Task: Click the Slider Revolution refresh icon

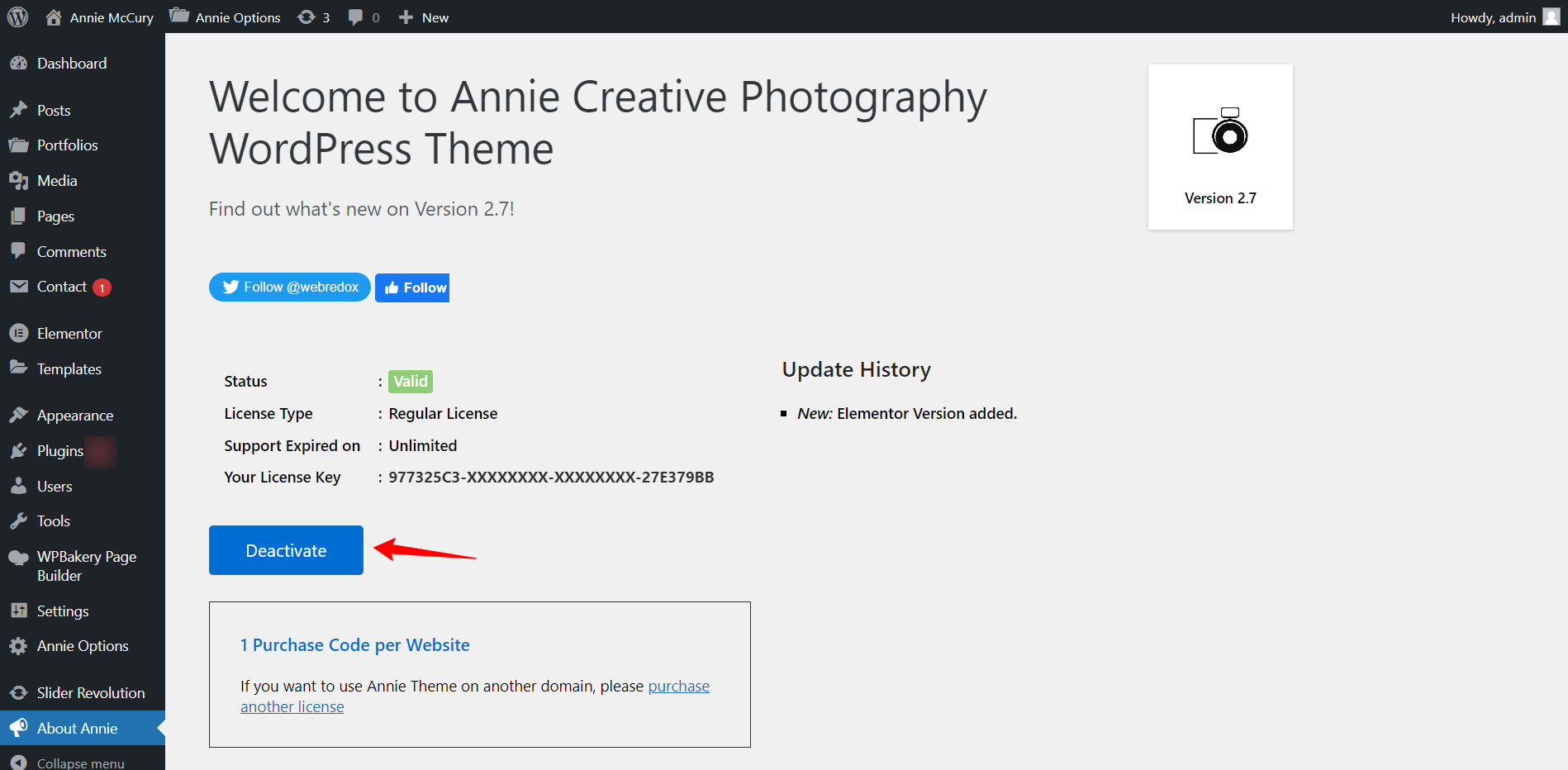Action: point(18,692)
